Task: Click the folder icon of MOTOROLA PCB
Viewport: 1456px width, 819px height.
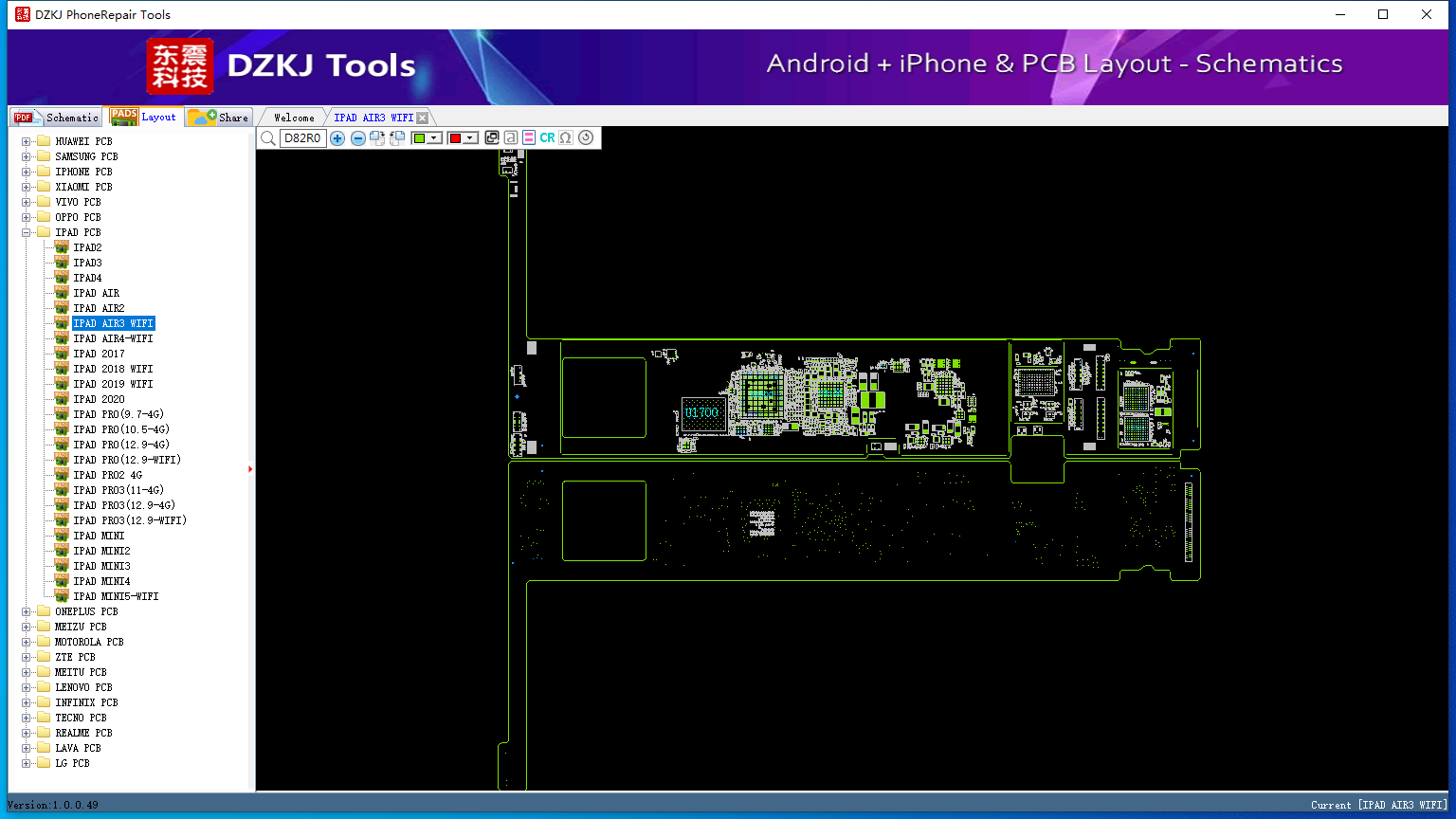Action: (43, 642)
